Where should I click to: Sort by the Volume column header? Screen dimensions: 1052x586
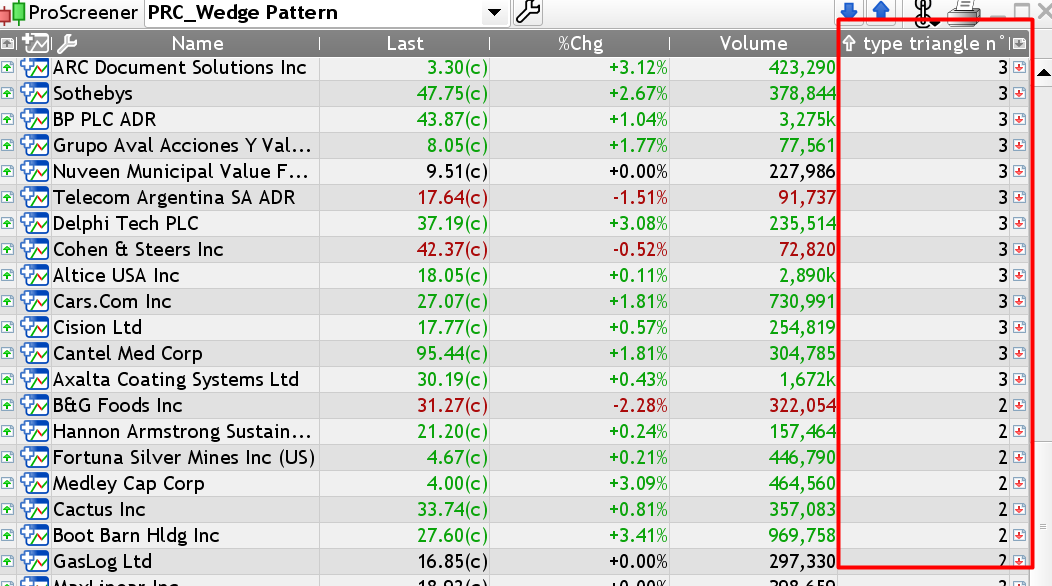(x=753, y=44)
